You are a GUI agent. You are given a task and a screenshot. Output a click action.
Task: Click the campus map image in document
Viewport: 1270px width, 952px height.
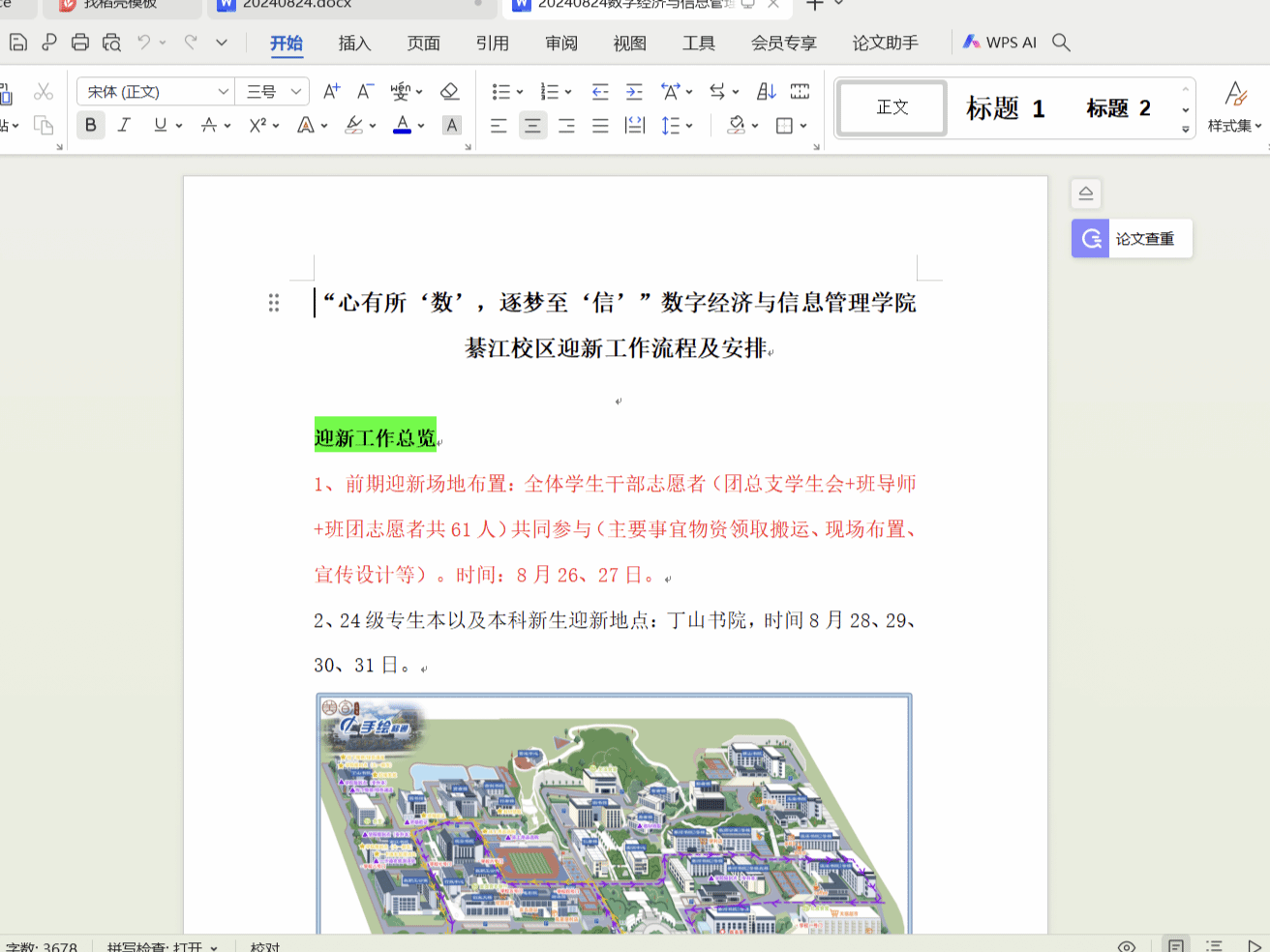(x=614, y=813)
